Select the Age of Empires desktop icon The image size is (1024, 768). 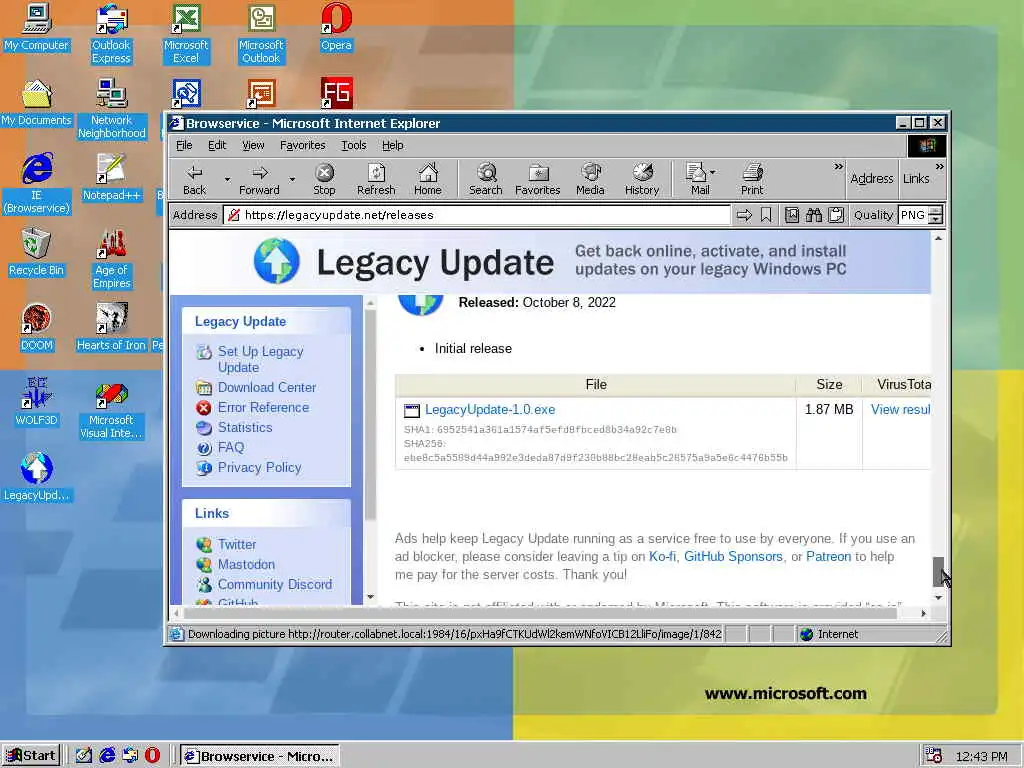[x=112, y=259]
